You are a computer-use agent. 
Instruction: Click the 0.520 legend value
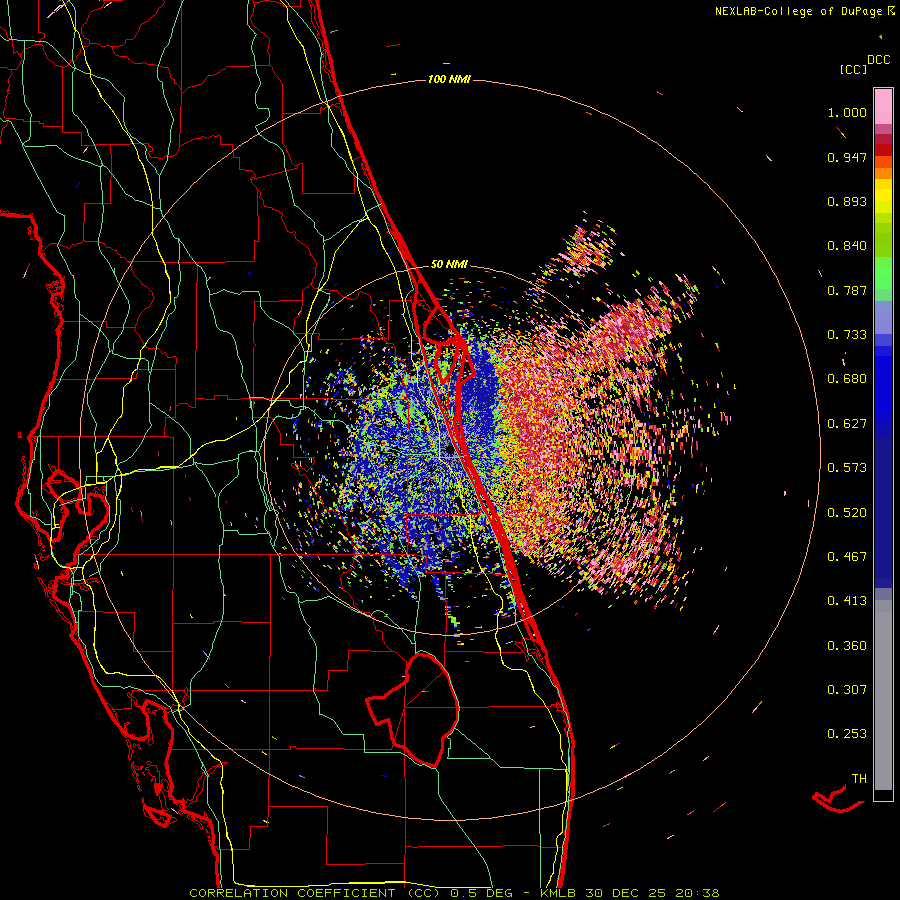(847, 513)
